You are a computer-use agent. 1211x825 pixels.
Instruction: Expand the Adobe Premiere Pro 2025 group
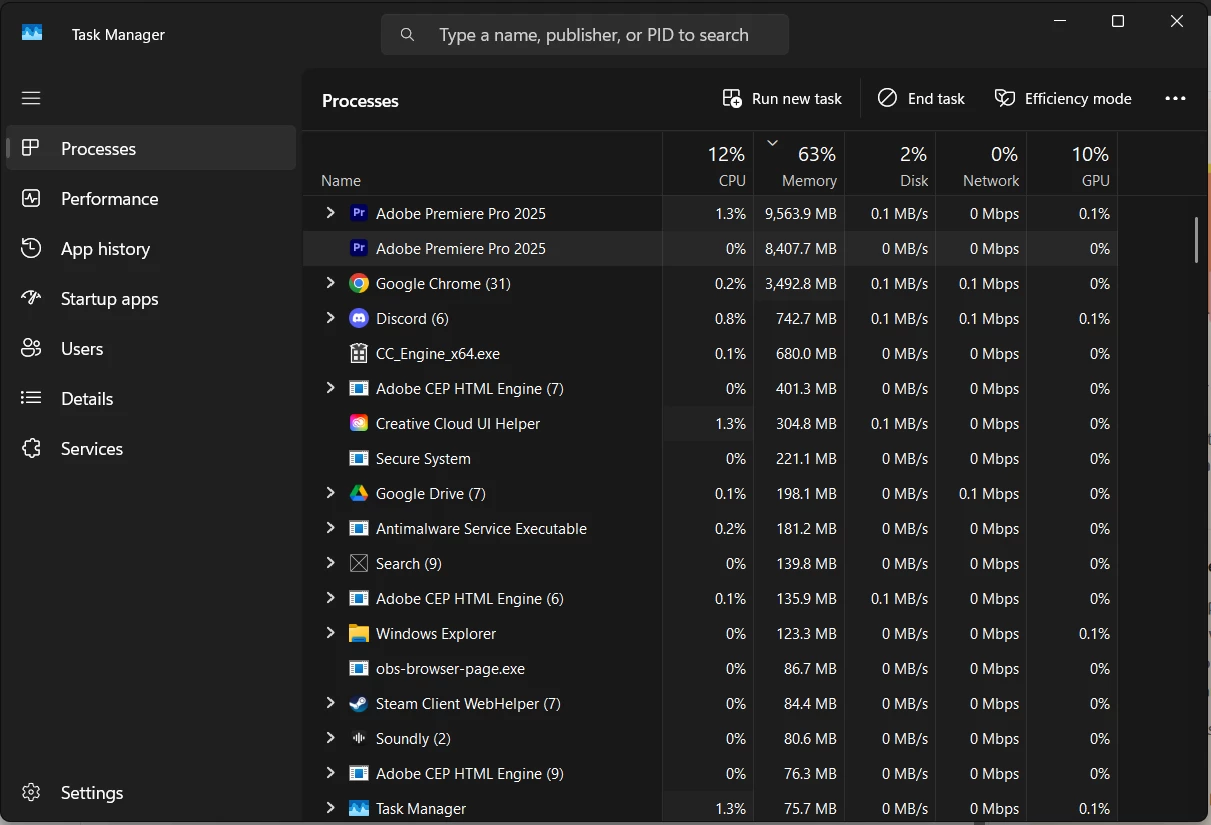click(x=330, y=213)
